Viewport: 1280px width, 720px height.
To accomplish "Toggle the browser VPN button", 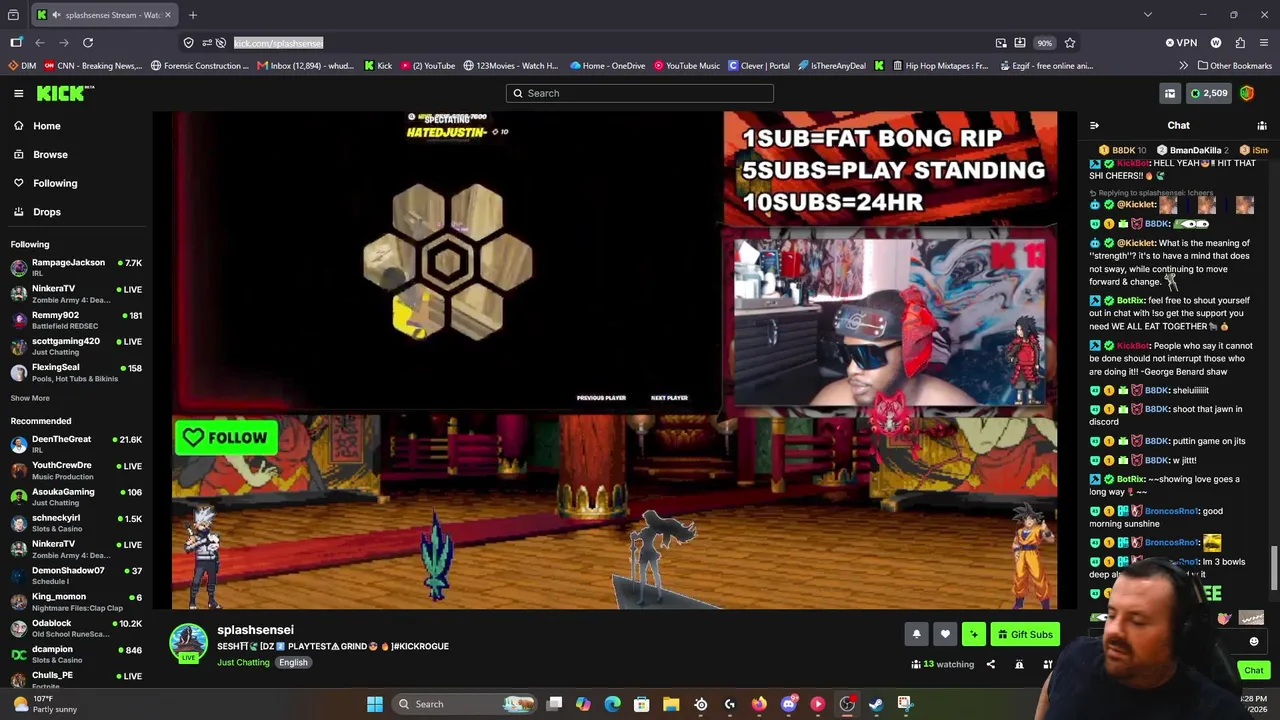I will pyautogui.click(x=1181, y=43).
